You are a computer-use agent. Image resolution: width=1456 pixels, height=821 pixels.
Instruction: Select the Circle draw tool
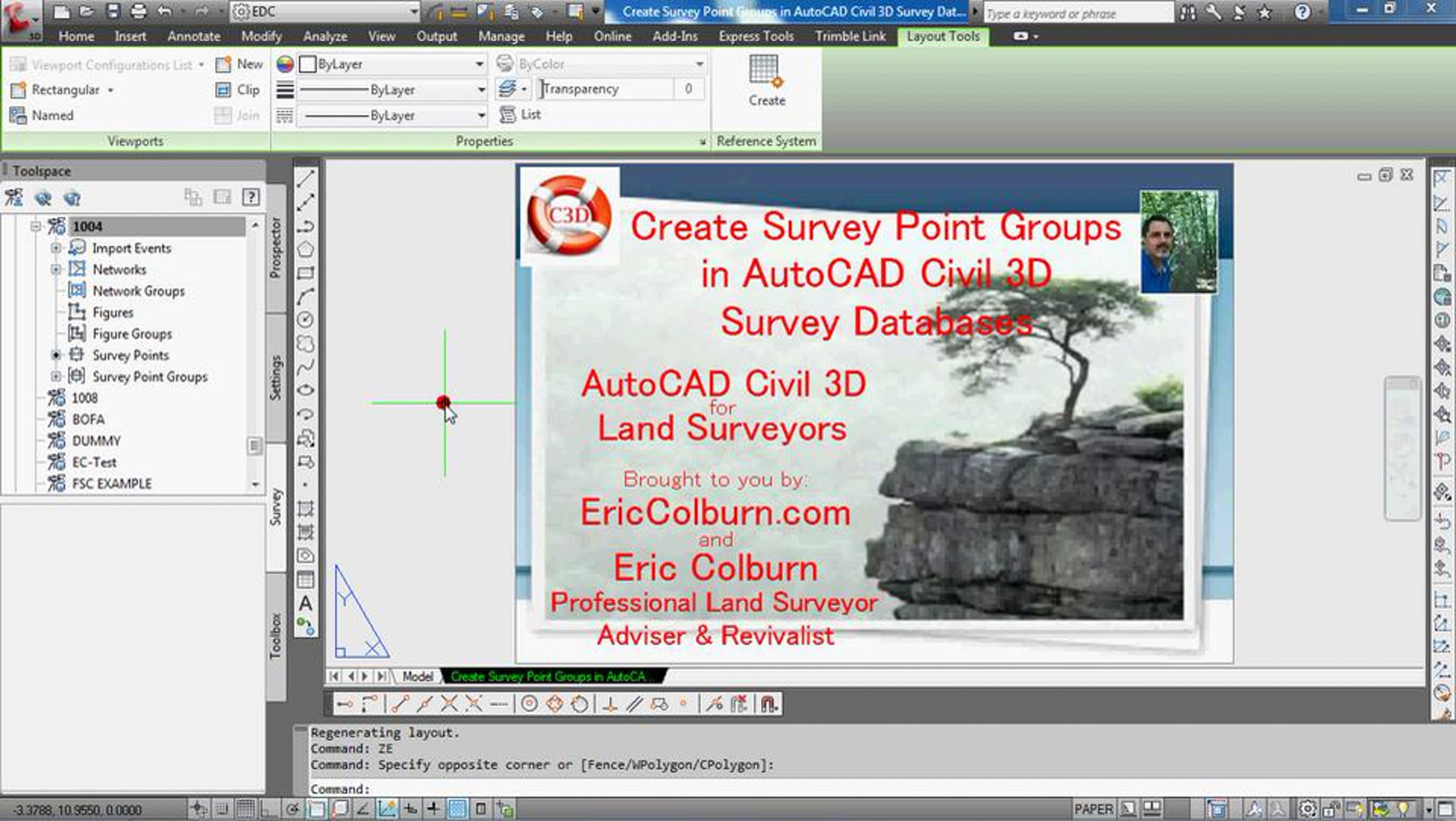(x=305, y=320)
